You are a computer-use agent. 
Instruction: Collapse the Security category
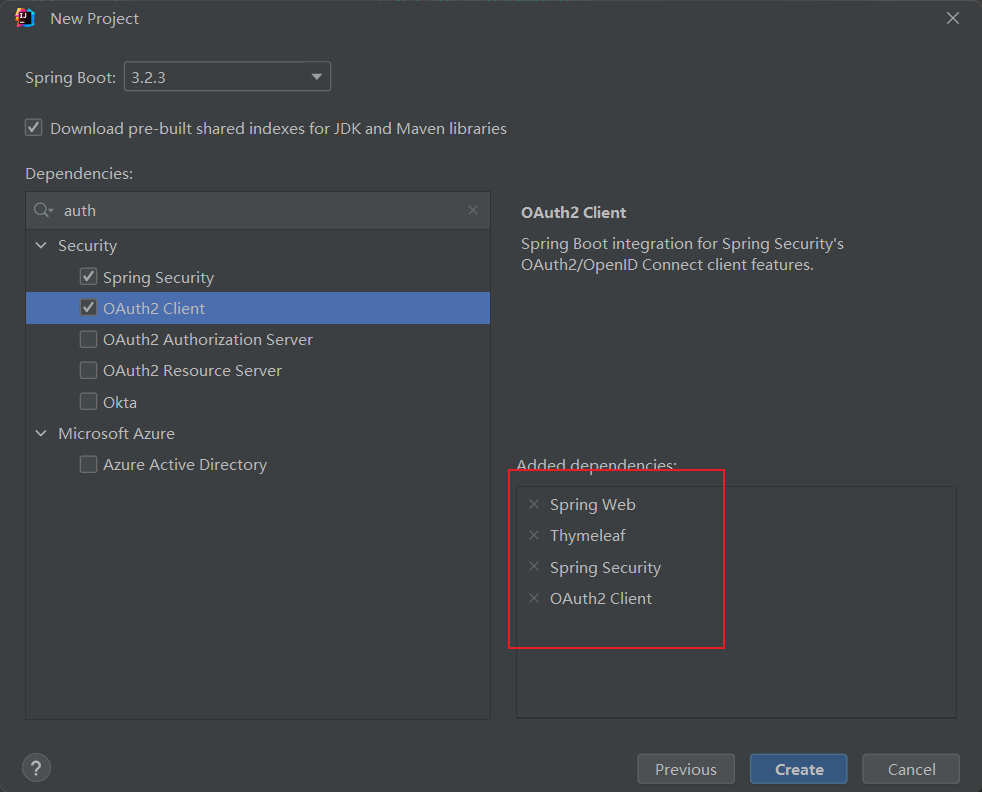coord(41,245)
